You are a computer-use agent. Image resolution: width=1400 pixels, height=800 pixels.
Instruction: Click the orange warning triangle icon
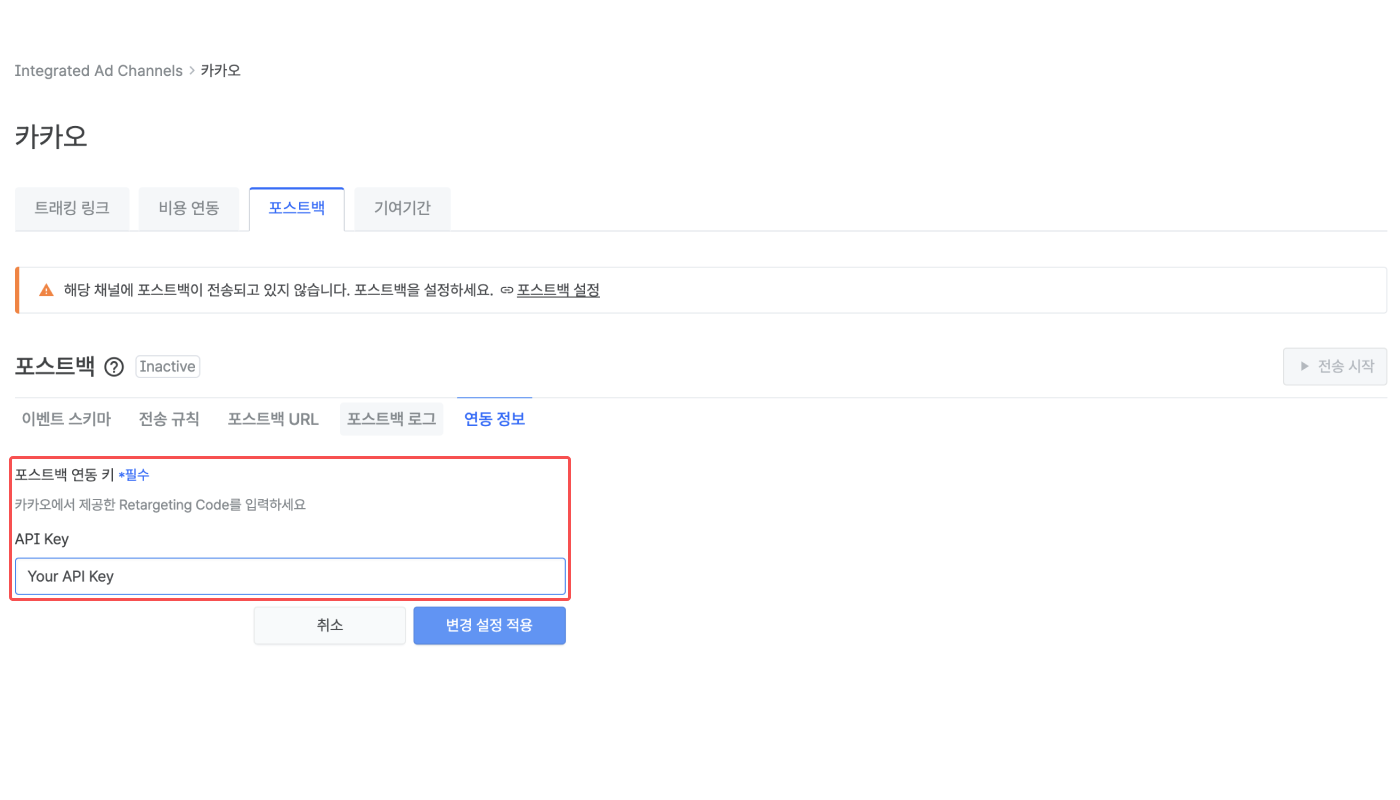[x=46, y=290]
